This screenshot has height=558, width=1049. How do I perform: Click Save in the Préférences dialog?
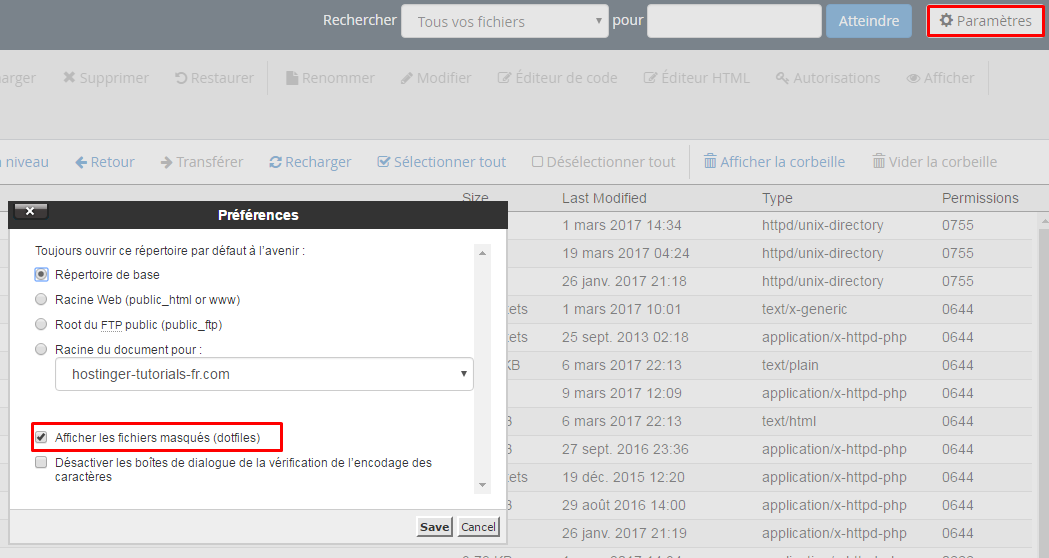coord(434,527)
